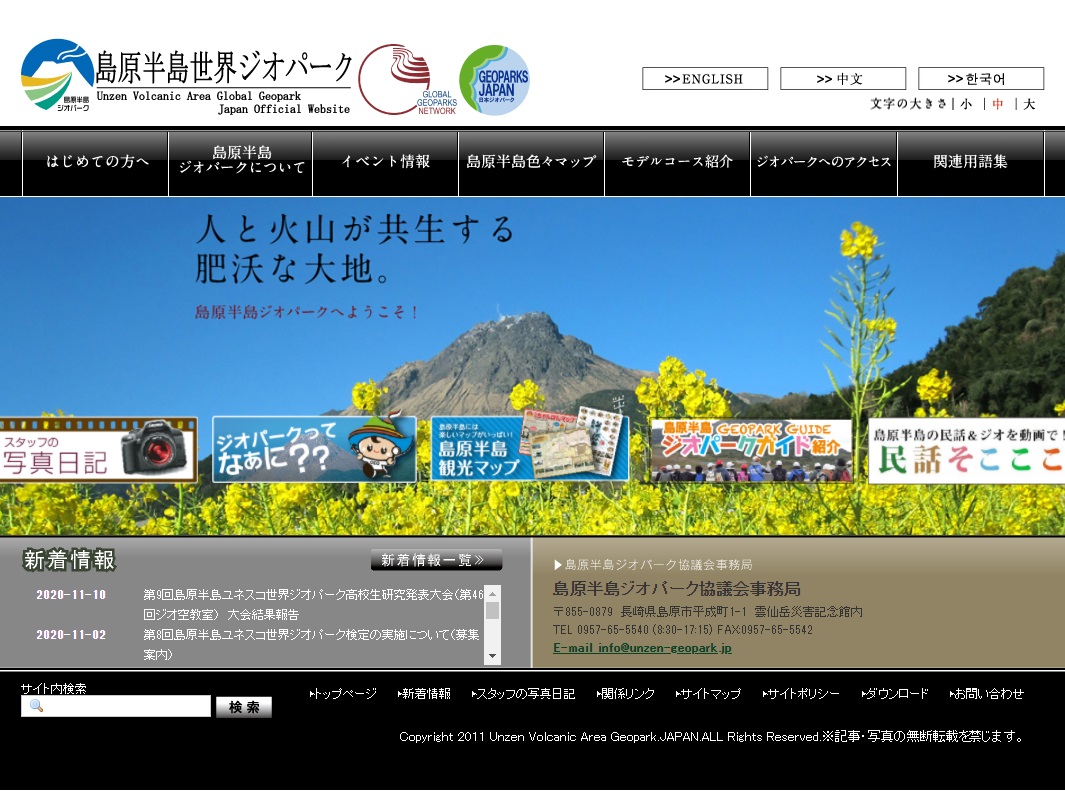The height and width of the screenshot is (793, 1065).
Task: Open the 民話そこここ video banner
Action: (x=963, y=450)
